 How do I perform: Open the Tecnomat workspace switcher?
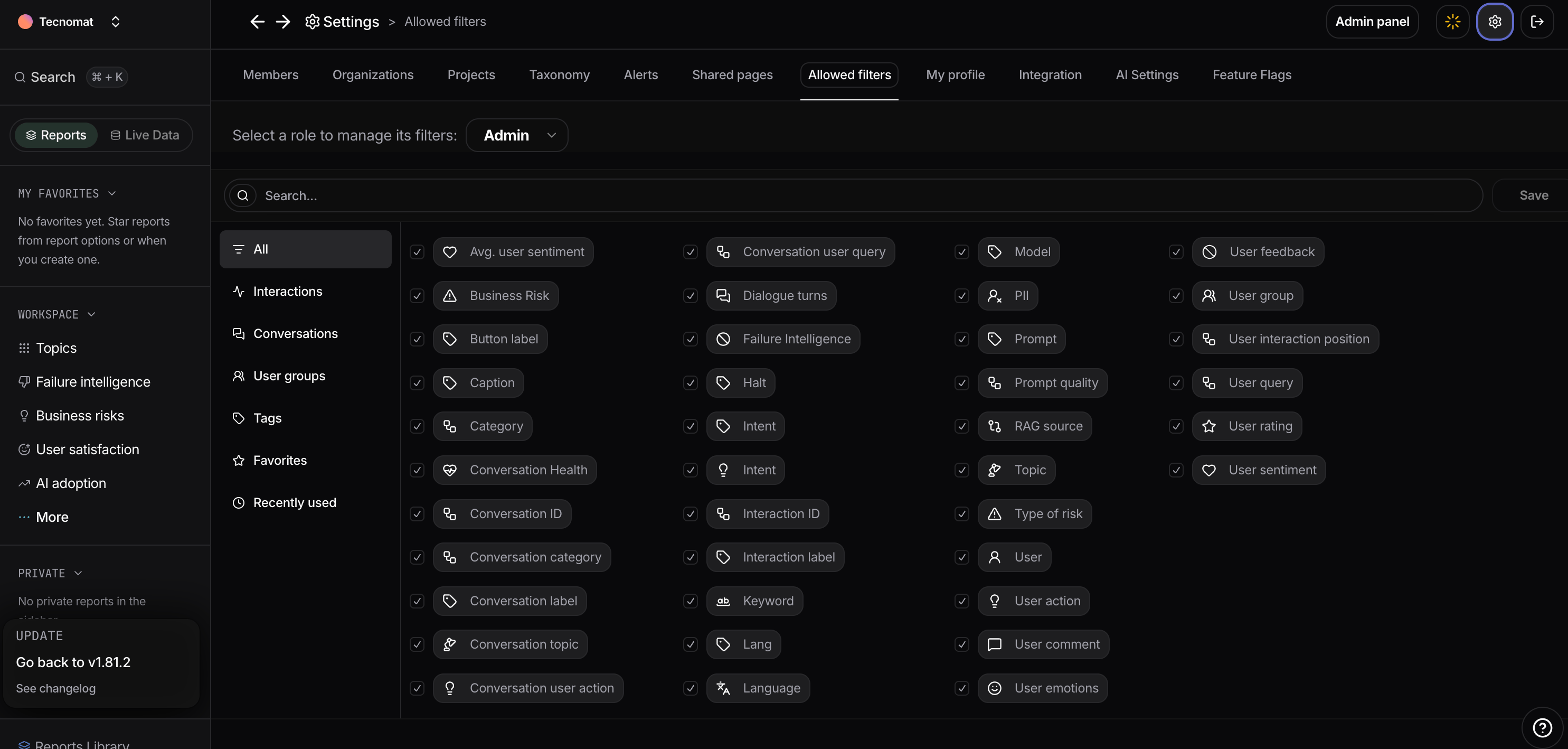[115, 22]
